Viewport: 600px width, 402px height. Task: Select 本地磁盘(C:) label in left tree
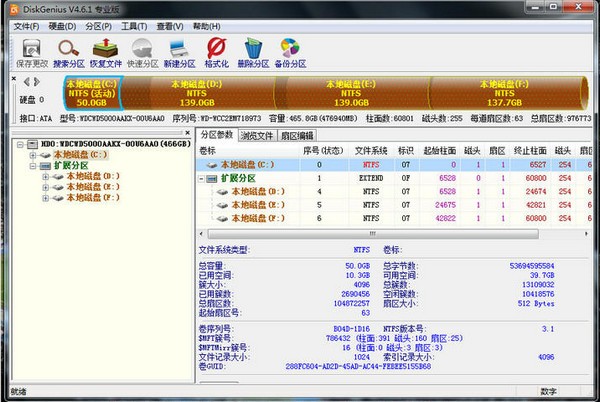click(x=80, y=155)
